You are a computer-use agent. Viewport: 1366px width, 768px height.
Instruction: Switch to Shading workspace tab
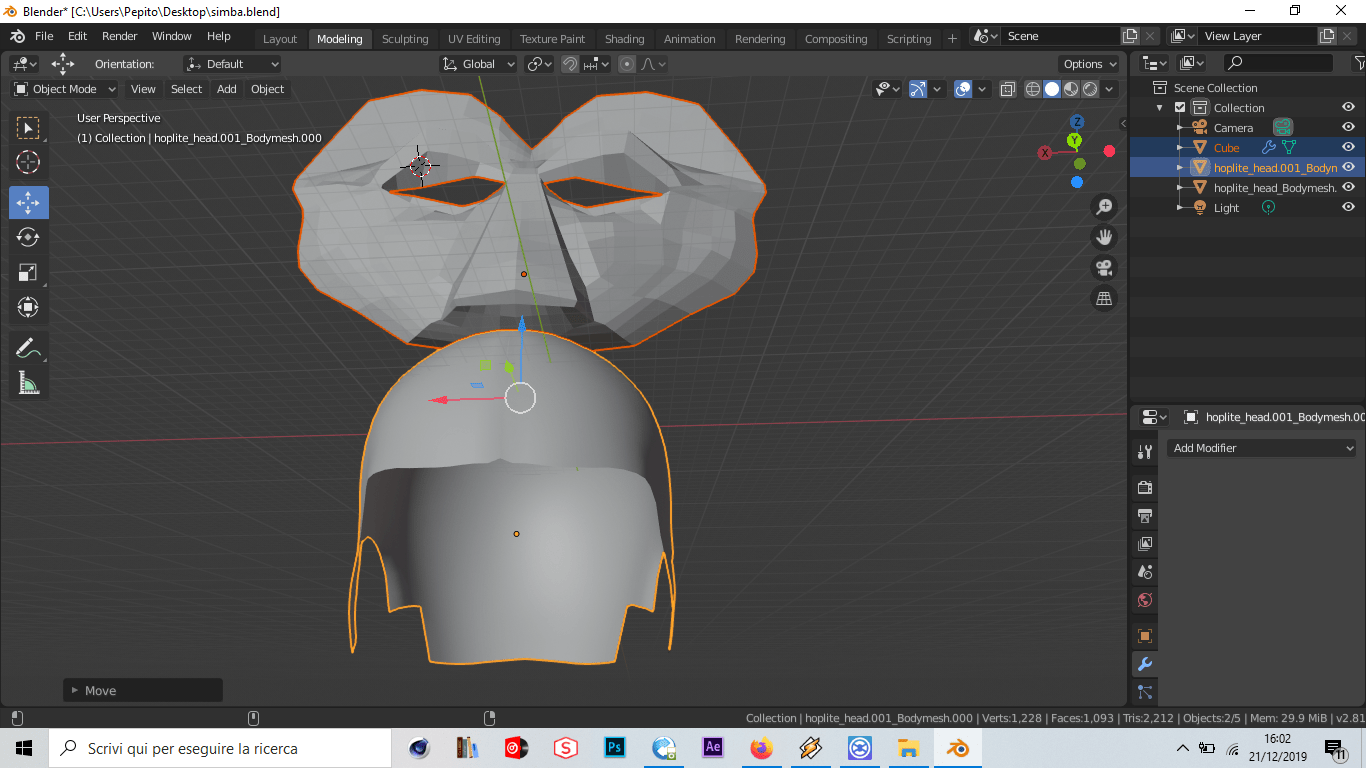coord(624,39)
